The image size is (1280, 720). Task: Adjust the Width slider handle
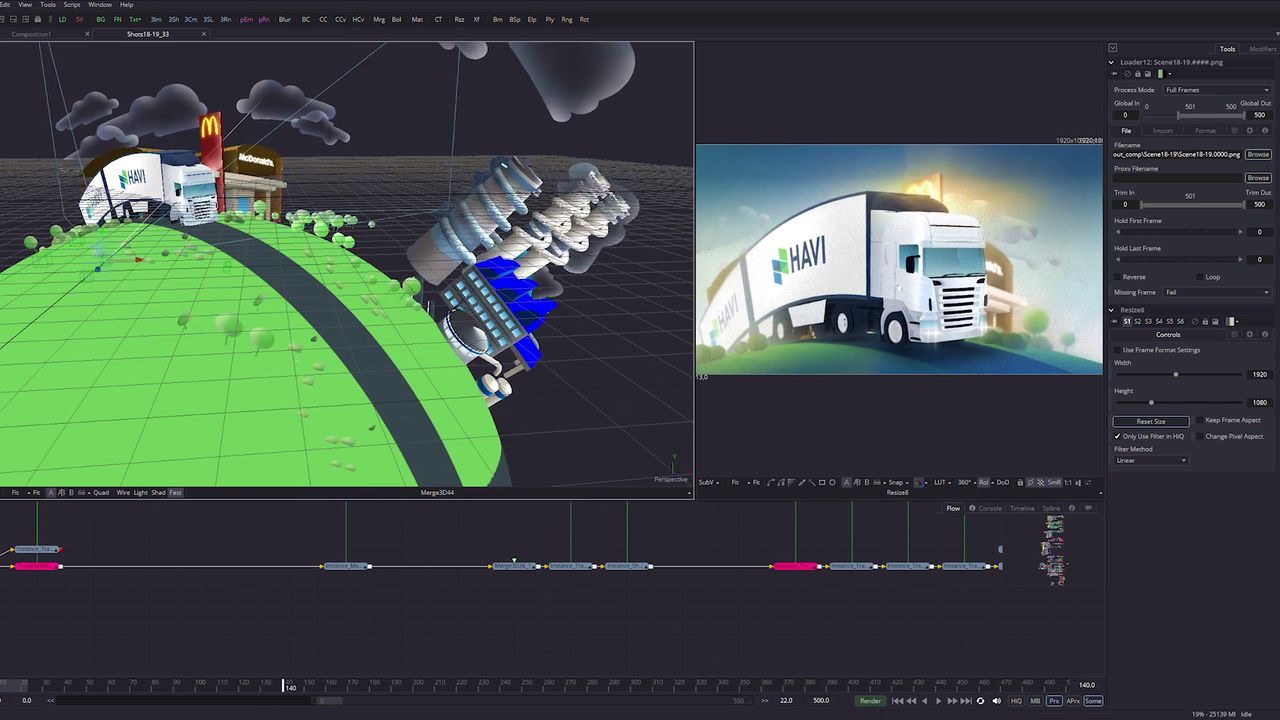click(x=1175, y=374)
